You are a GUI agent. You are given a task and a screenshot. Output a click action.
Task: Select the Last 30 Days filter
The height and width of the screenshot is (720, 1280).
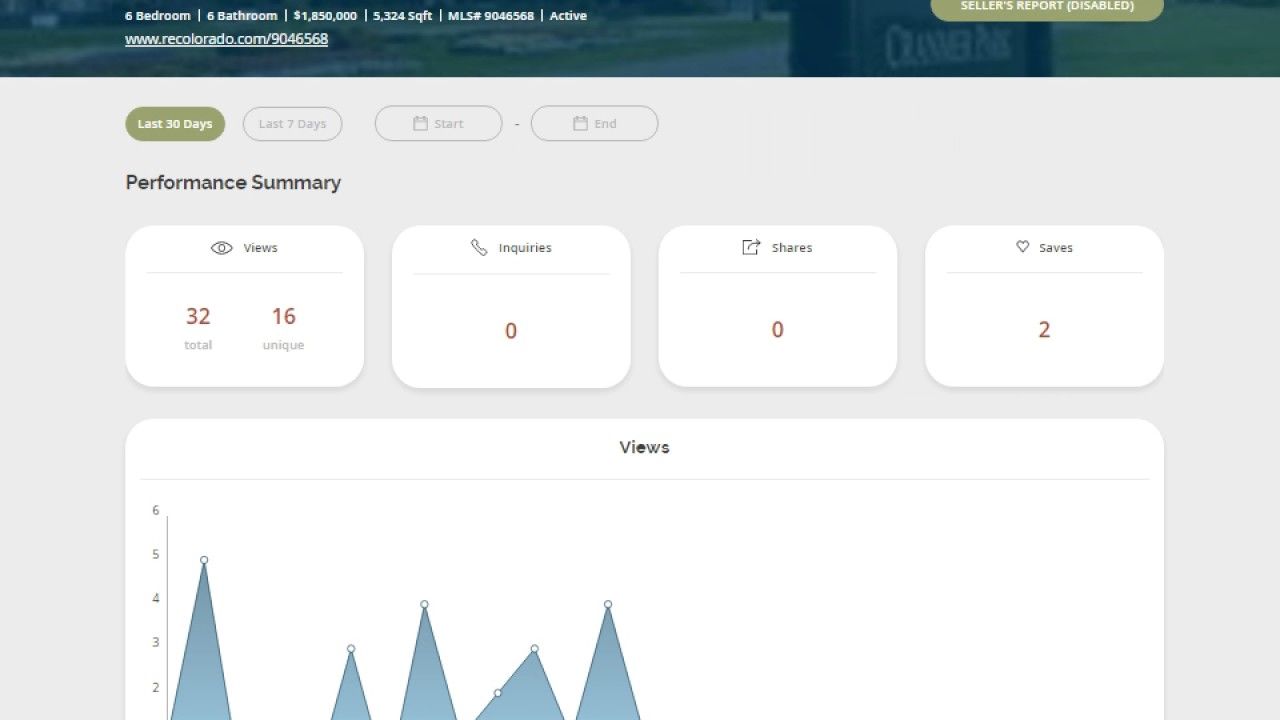pos(175,124)
